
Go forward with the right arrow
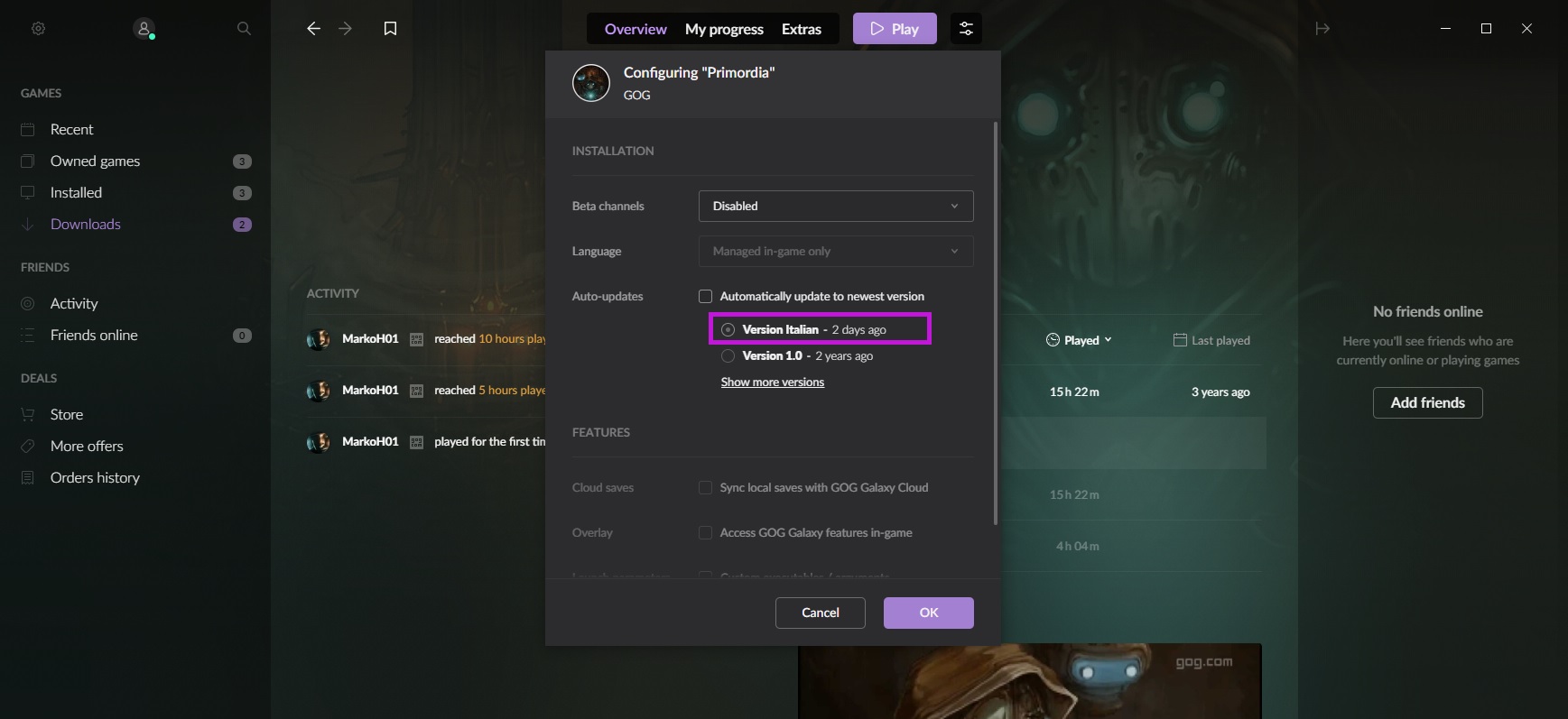(345, 29)
